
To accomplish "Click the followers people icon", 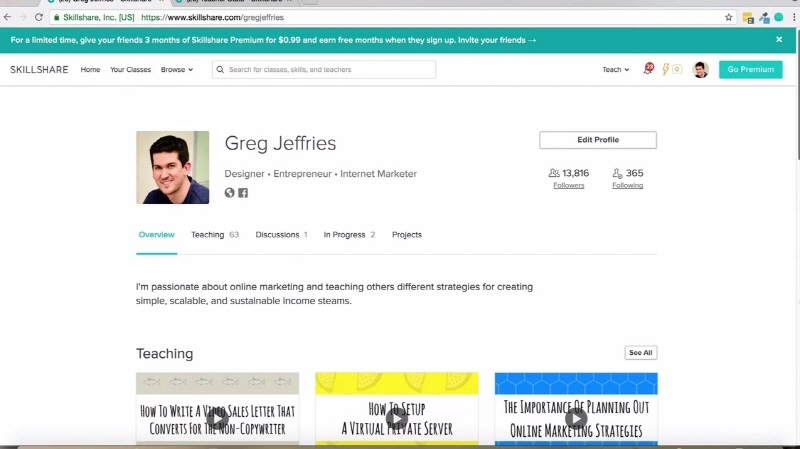I will 554,173.
